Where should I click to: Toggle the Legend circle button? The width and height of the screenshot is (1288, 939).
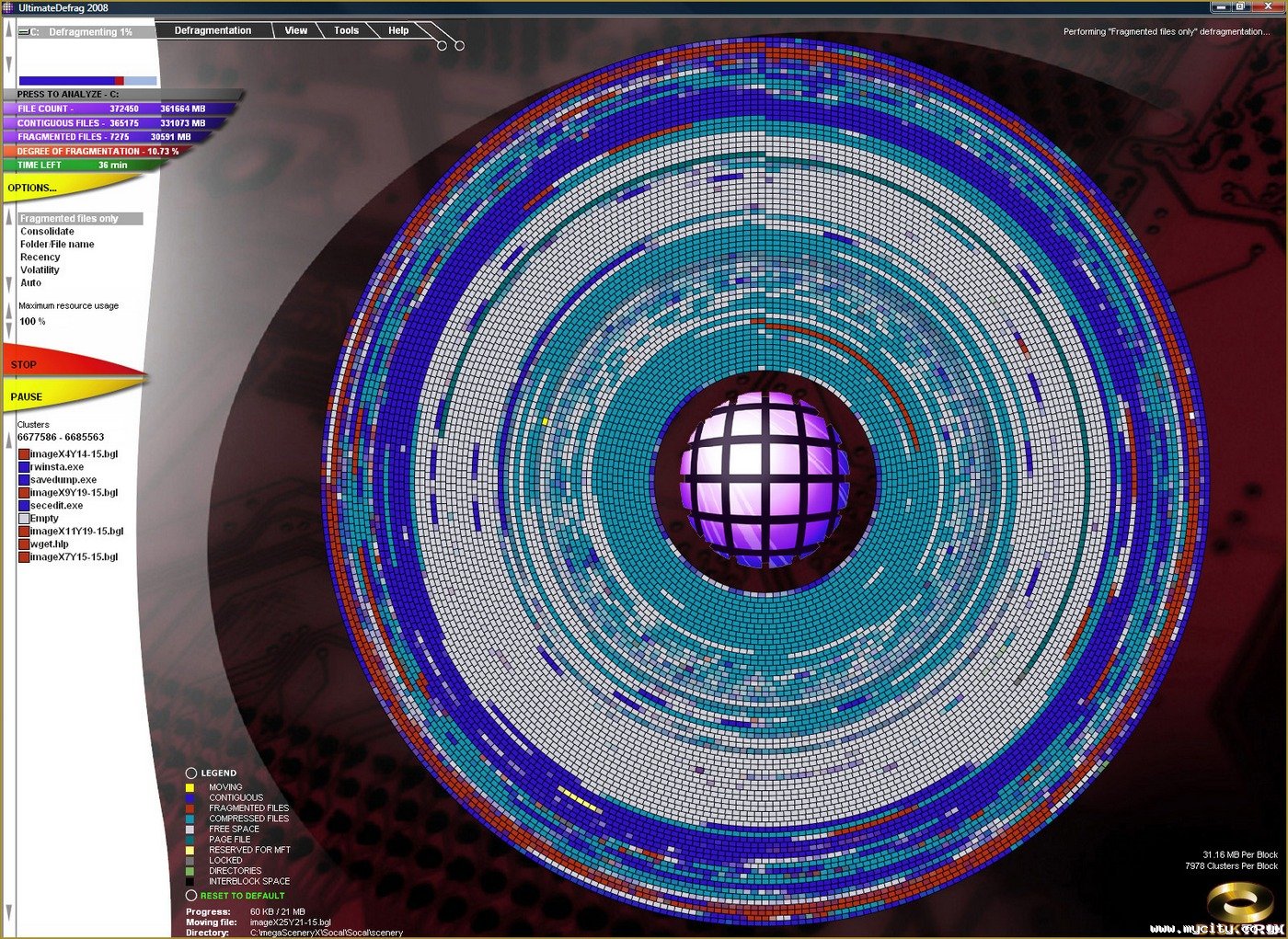click(191, 773)
